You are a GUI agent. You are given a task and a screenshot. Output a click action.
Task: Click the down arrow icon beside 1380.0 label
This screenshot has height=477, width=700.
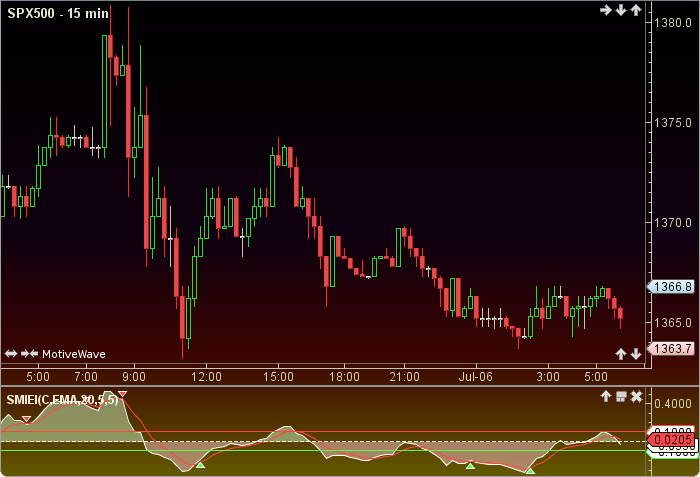tap(621, 10)
